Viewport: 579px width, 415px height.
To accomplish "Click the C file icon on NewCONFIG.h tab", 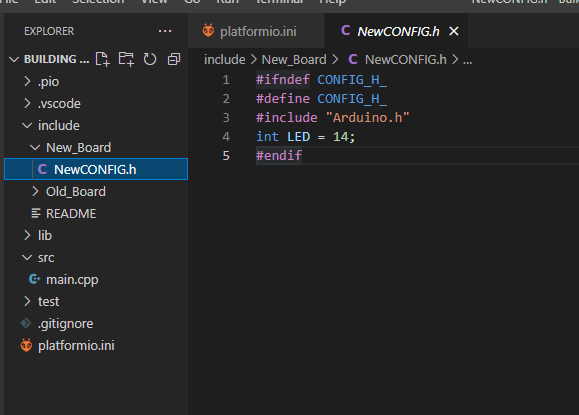I will pyautogui.click(x=346, y=31).
